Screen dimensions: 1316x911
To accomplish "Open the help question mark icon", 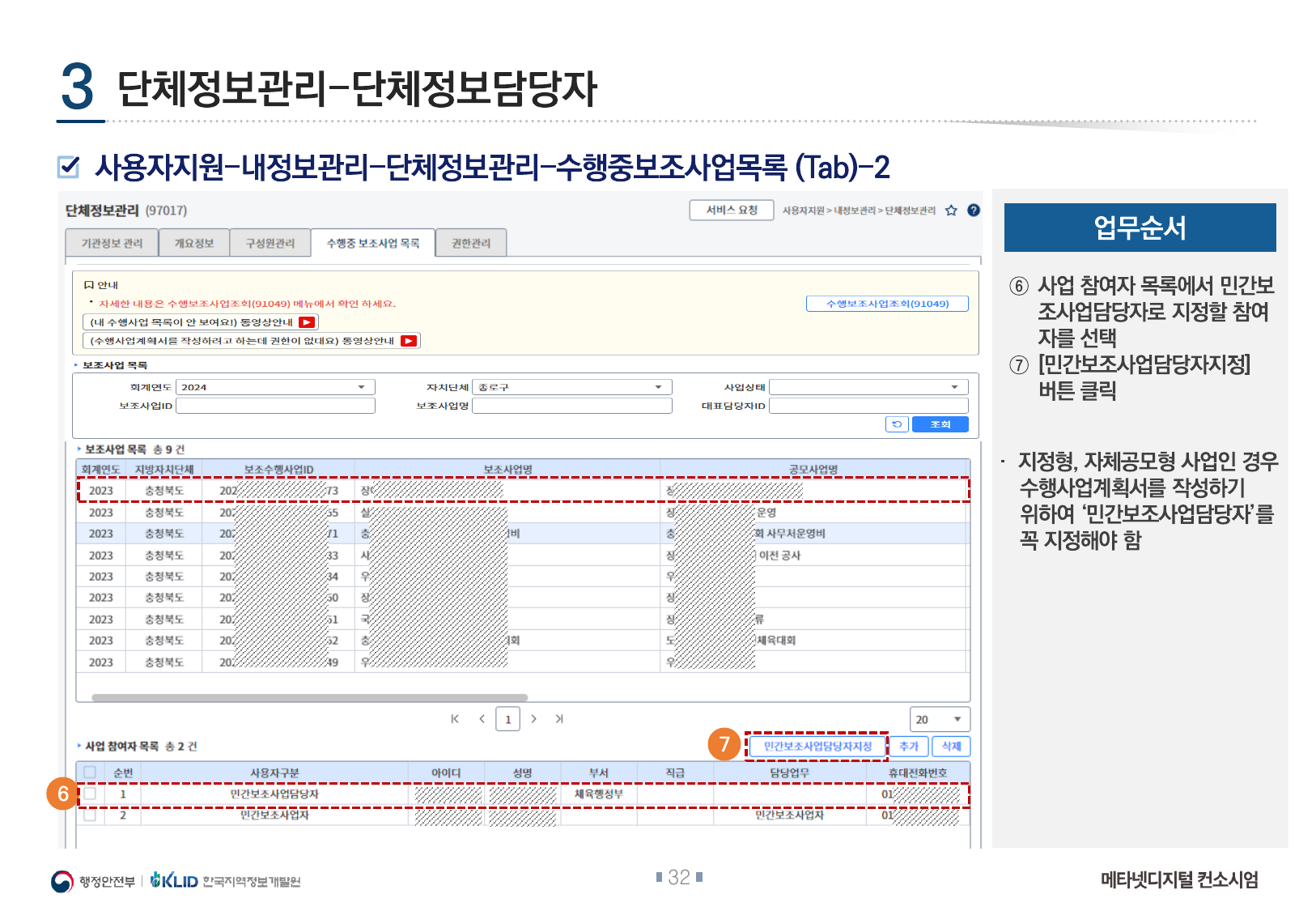I will (974, 211).
